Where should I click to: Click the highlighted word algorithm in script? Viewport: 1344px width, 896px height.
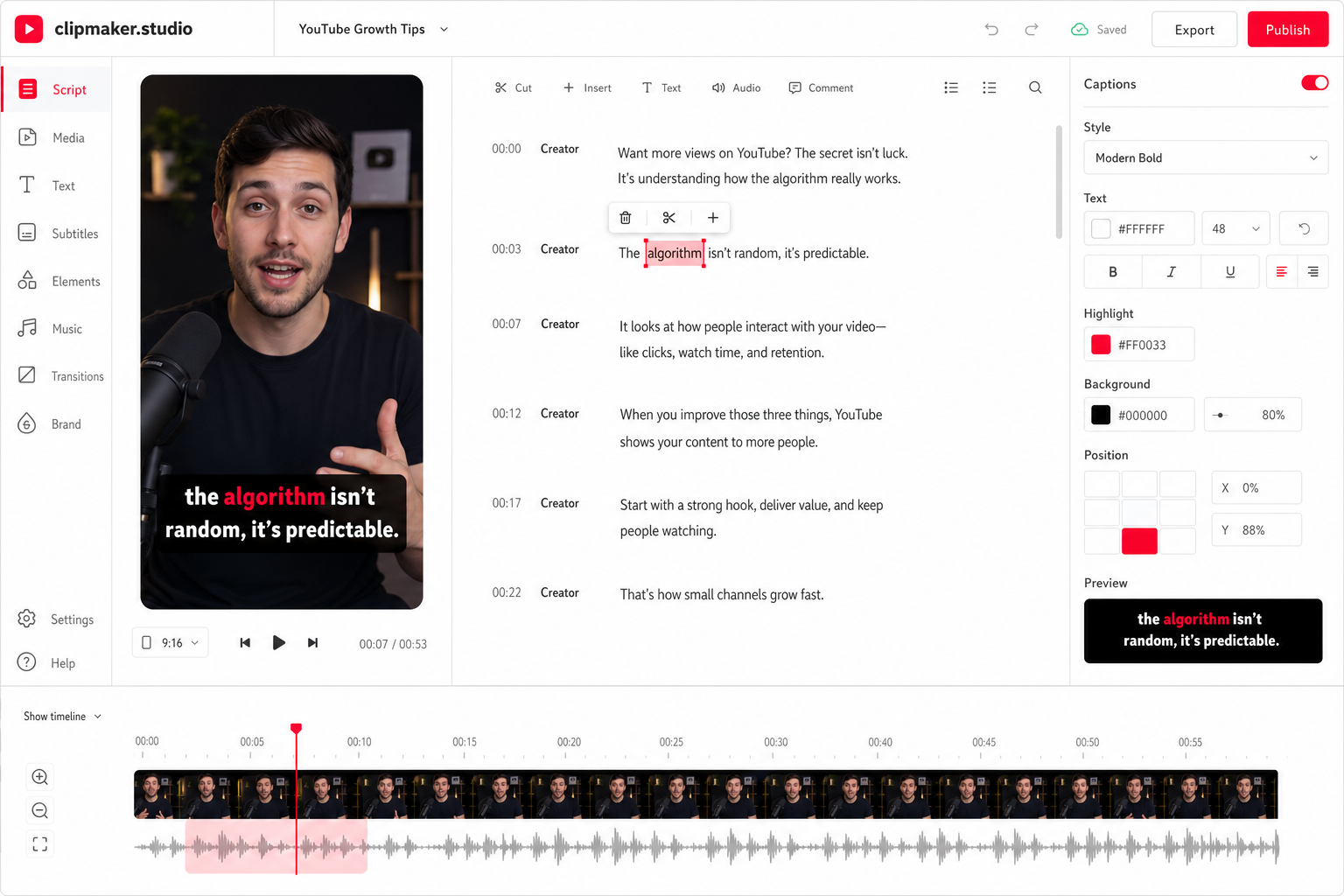[x=675, y=253]
